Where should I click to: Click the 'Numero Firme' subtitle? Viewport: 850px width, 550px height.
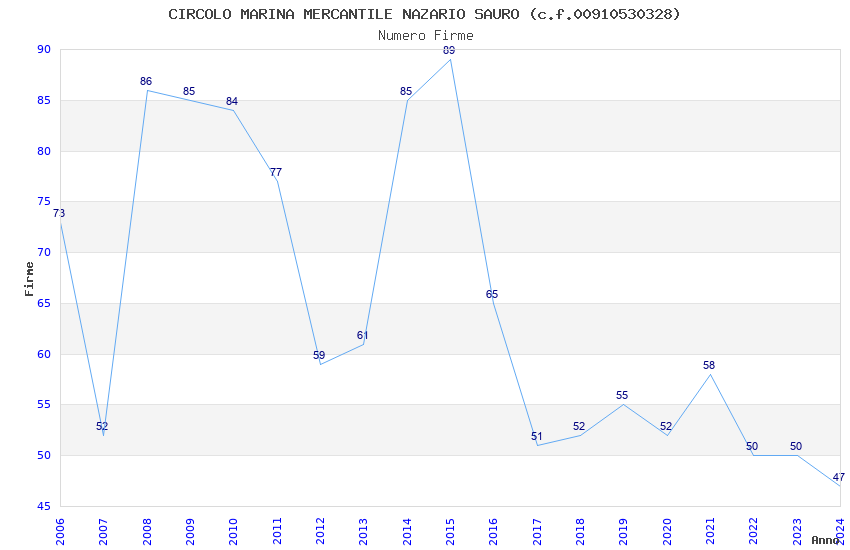(426, 36)
